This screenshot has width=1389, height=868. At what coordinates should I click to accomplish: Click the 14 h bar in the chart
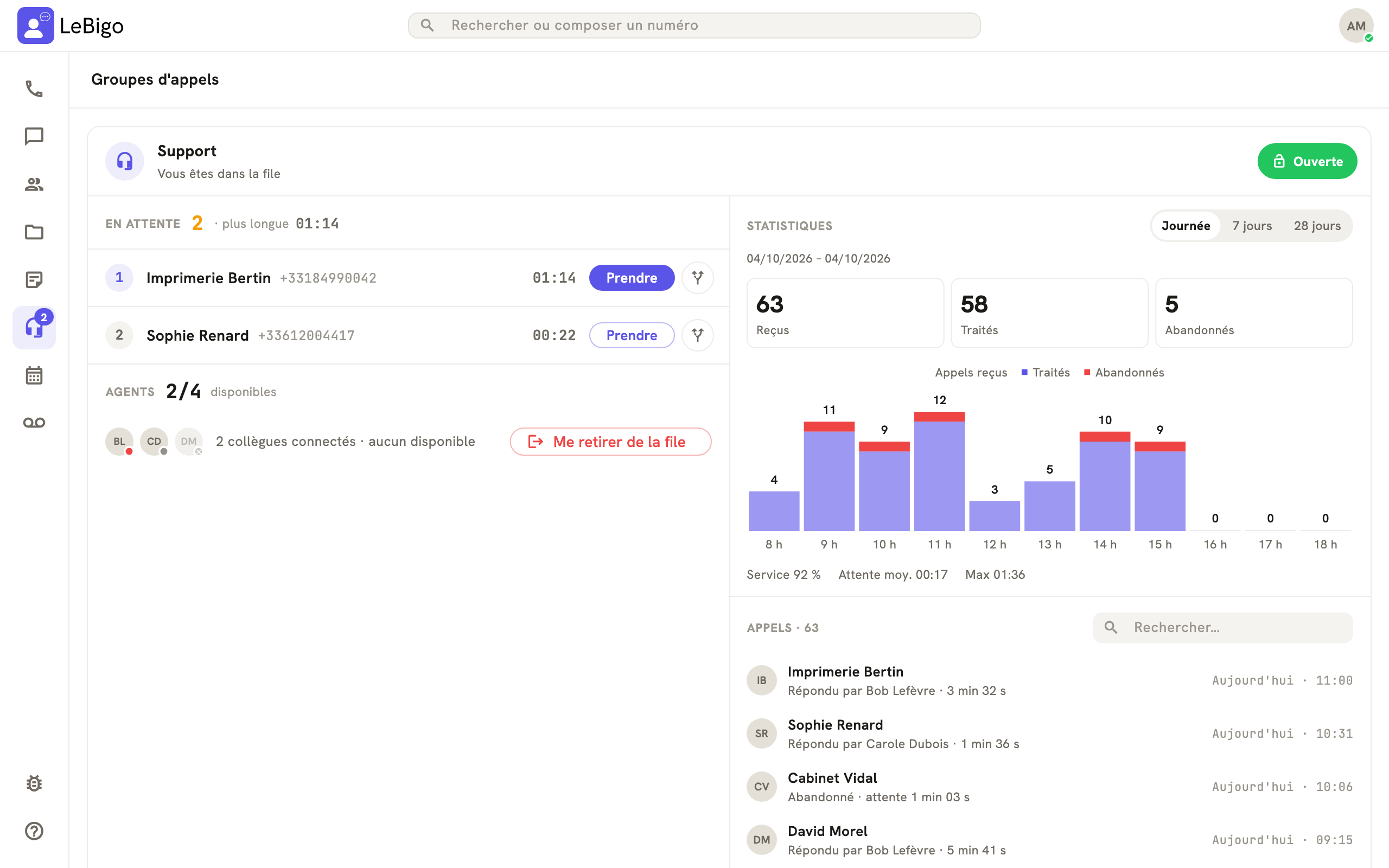click(1104, 481)
